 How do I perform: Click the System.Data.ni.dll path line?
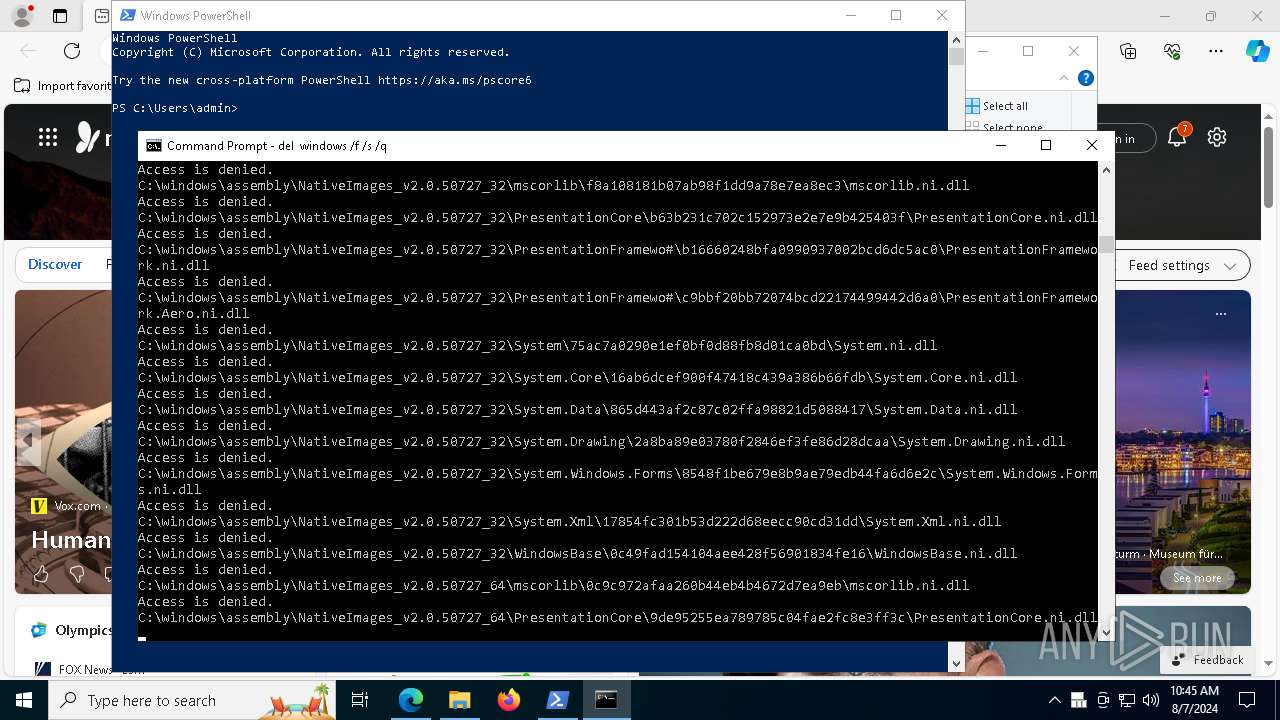pyautogui.click(x=577, y=409)
